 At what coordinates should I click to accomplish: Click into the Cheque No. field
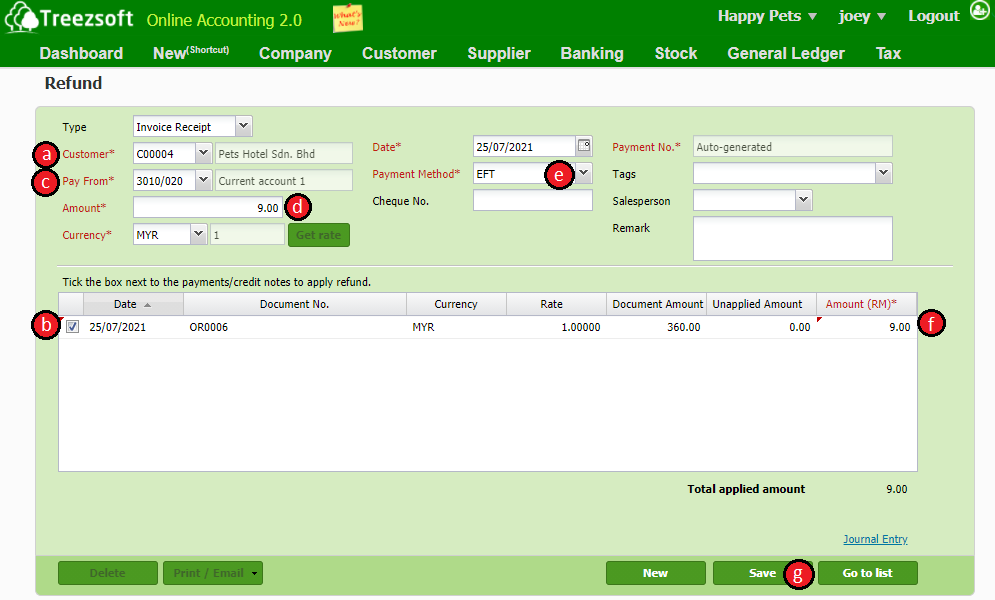532,201
